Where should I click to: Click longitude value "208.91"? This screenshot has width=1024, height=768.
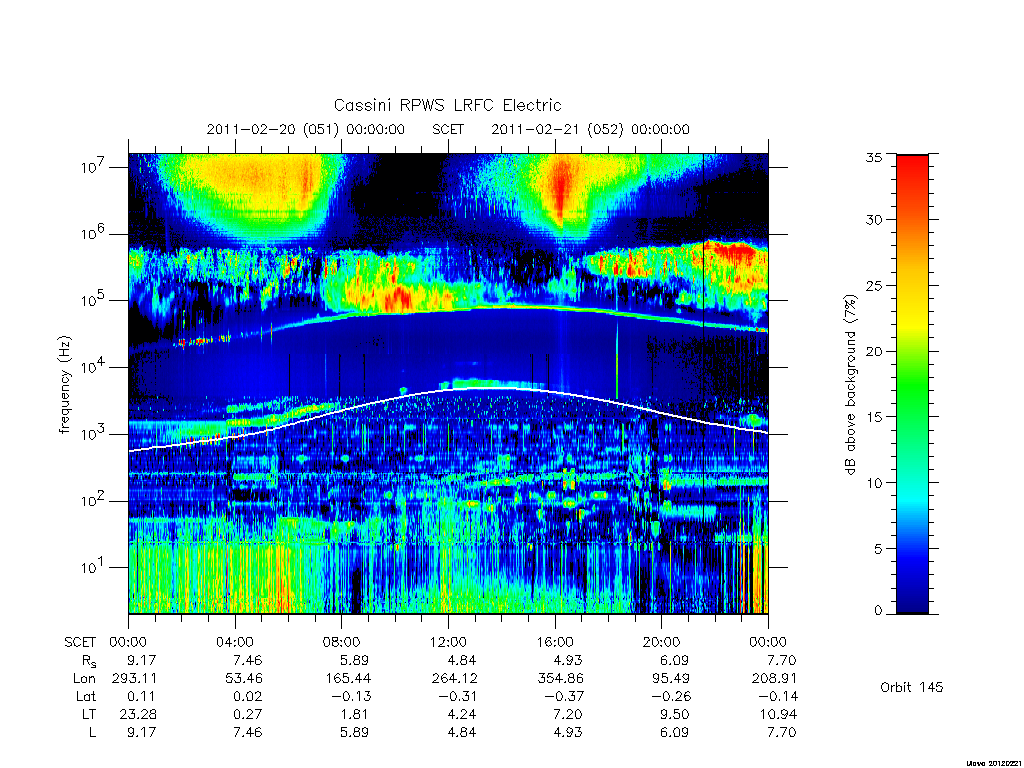point(774,679)
